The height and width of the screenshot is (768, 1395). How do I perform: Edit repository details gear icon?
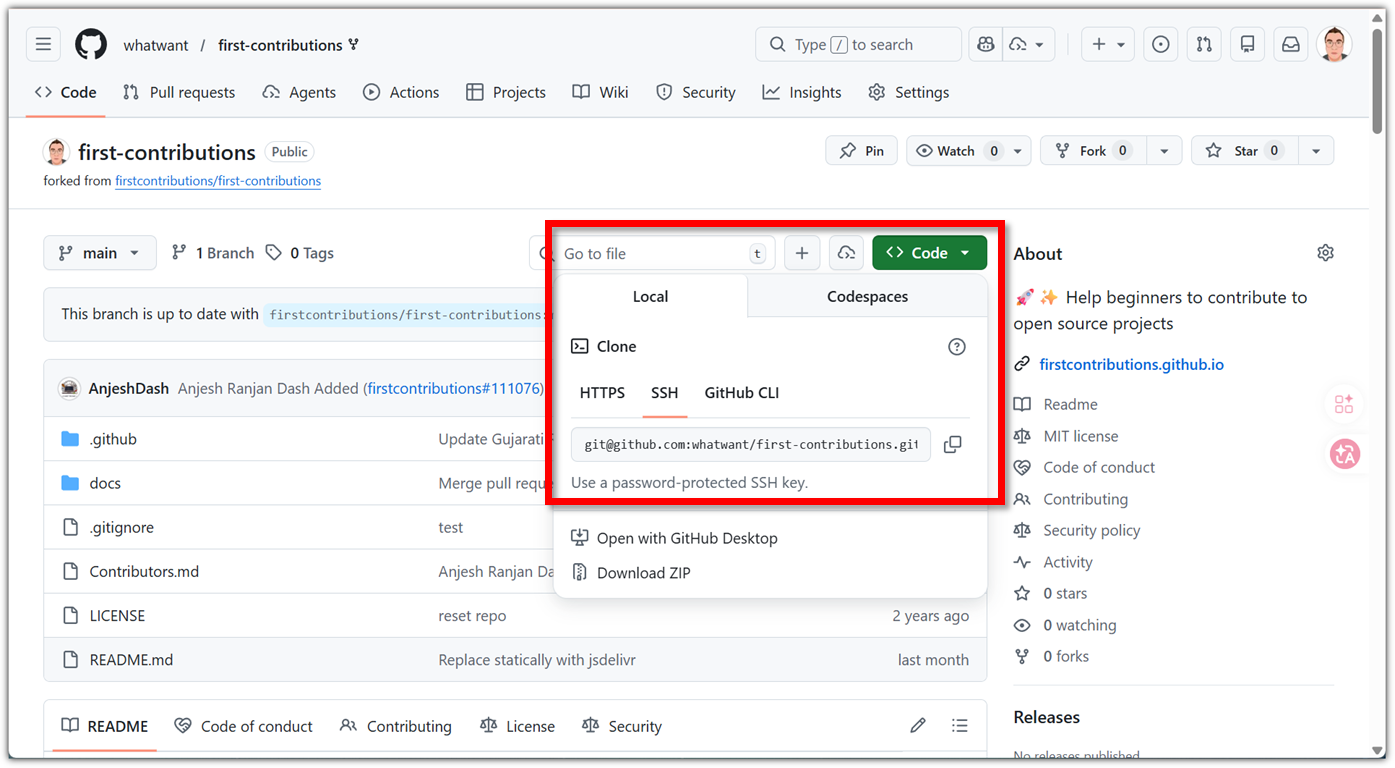[x=1325, y=253]
